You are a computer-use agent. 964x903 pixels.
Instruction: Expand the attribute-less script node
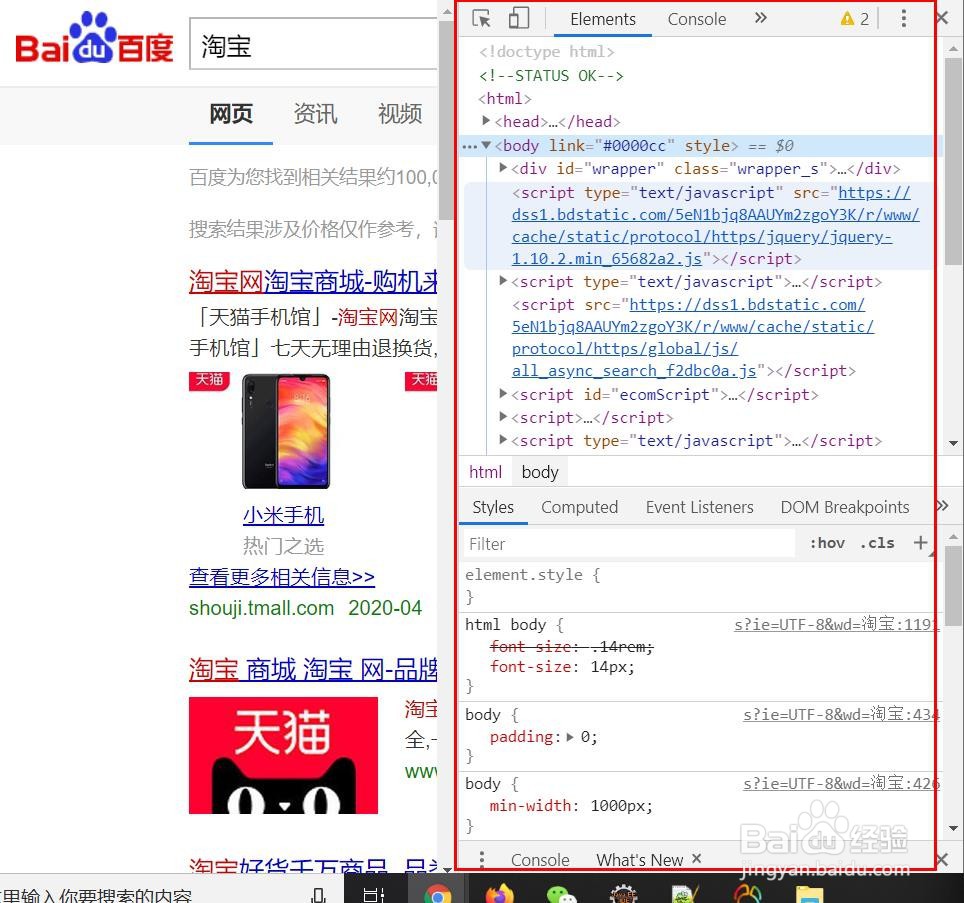pos(503,416)
